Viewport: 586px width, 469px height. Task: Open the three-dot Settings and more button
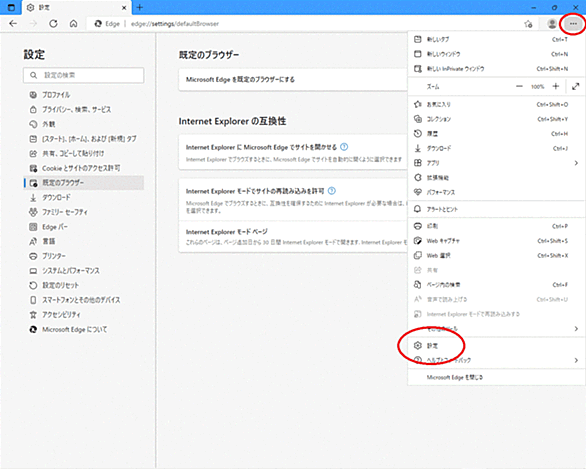click(573, 24)
